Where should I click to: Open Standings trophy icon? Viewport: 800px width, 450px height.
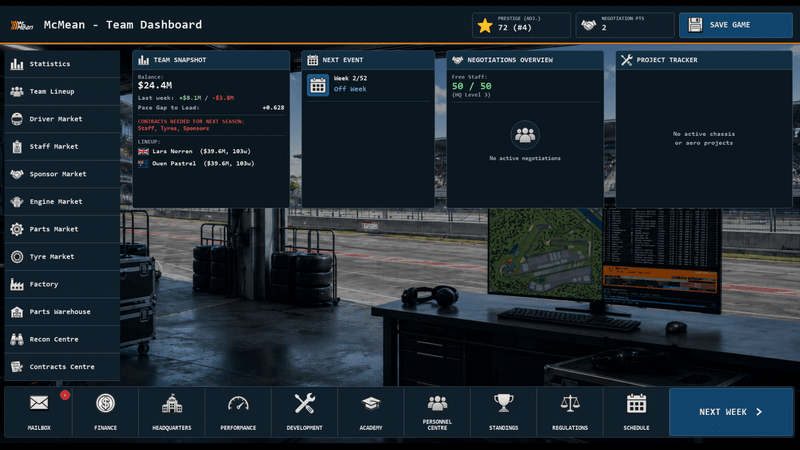click(x=504, y=403)
